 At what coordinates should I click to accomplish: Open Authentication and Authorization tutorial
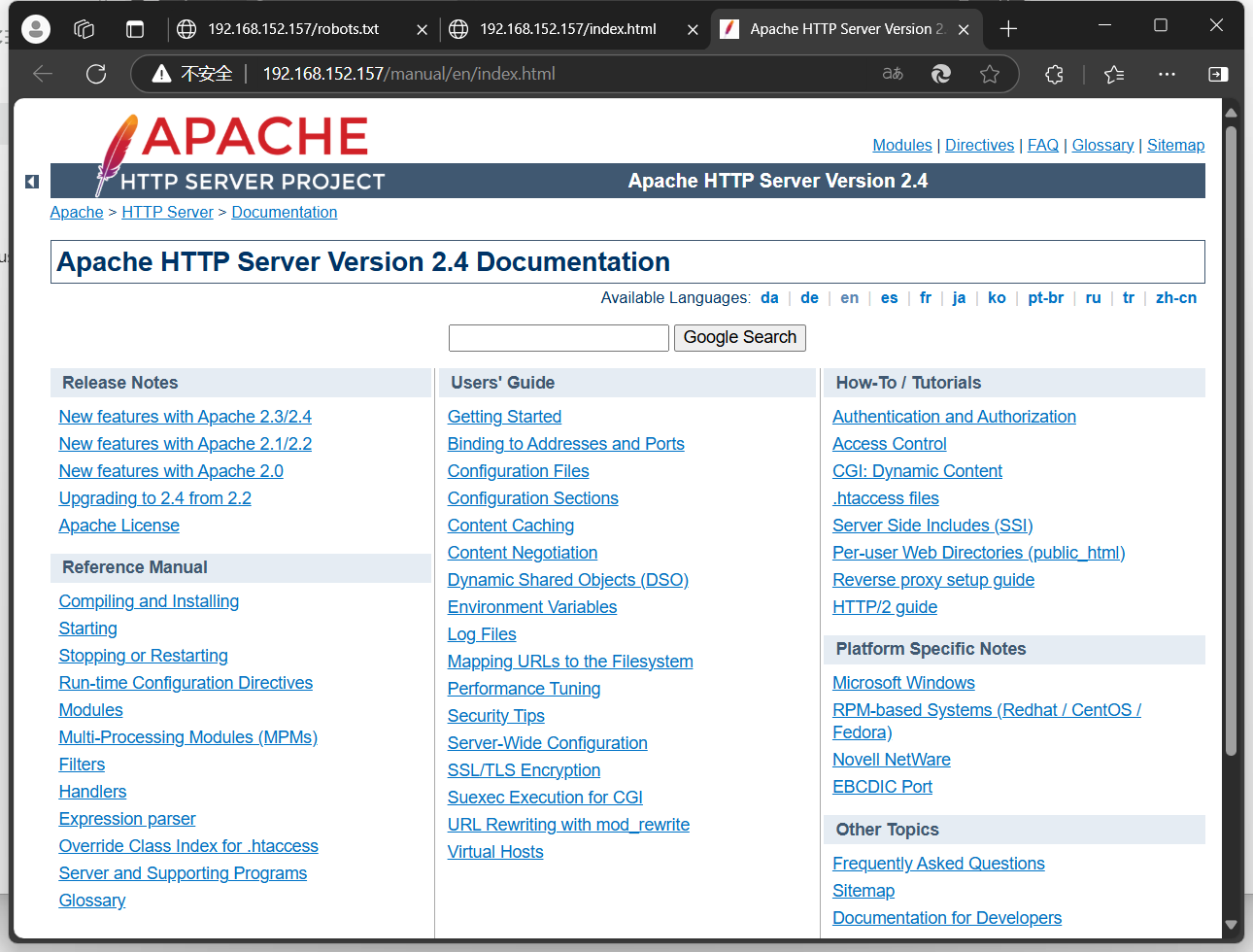[x=954, y=417]
